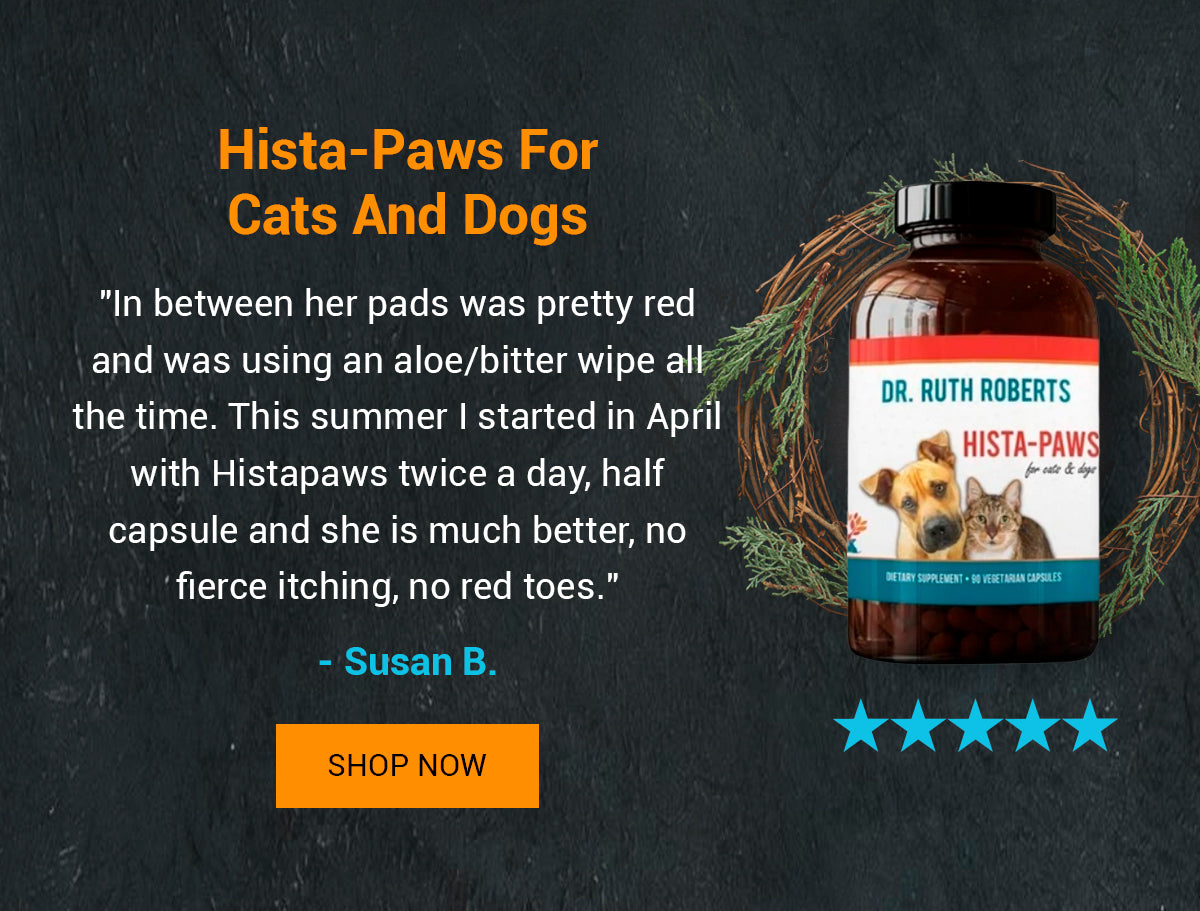Click the red HISTA-PAWS label name
This screenshot has height=911, width=1200.
(x=1031, y=444)
